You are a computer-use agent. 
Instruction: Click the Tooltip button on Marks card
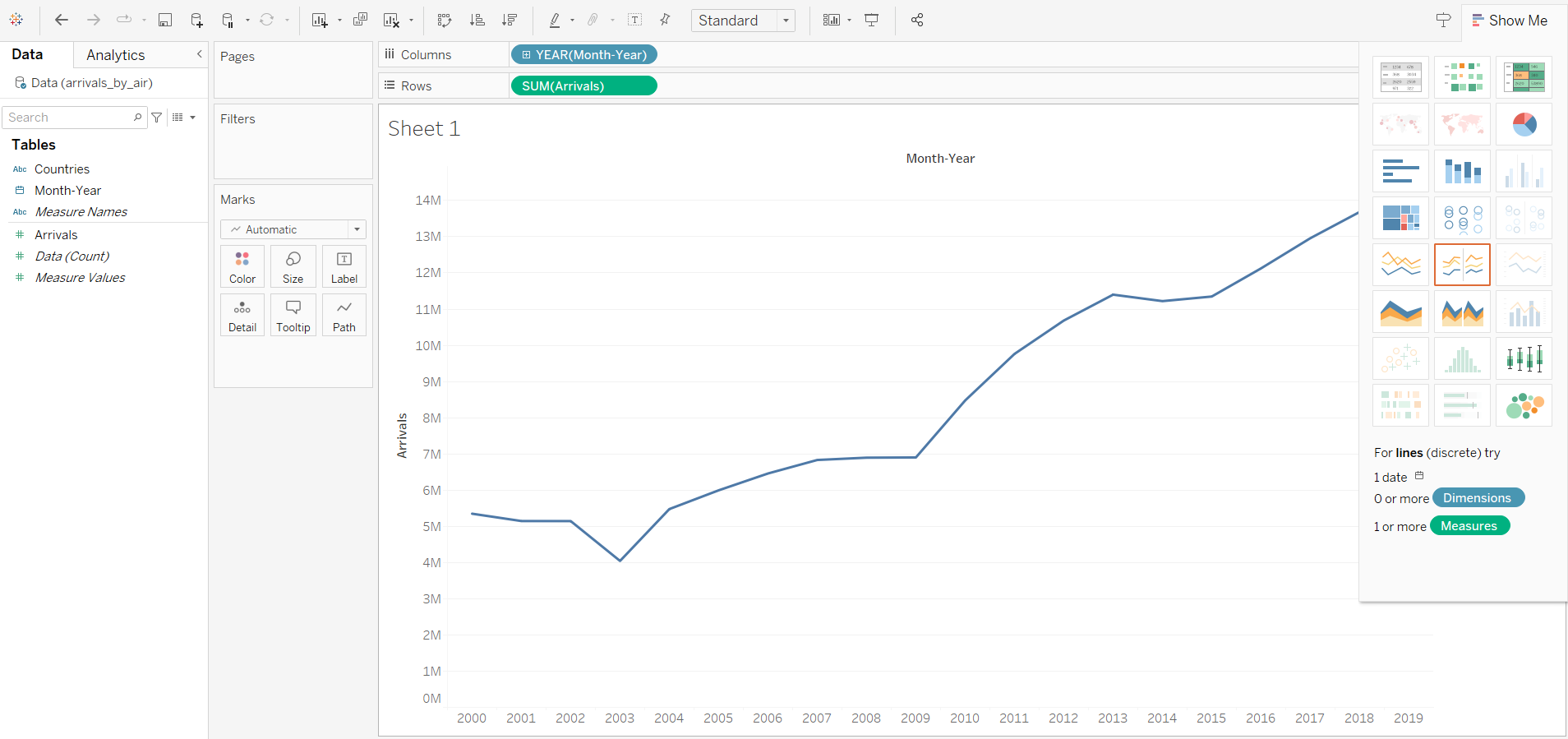pos(293,316)
